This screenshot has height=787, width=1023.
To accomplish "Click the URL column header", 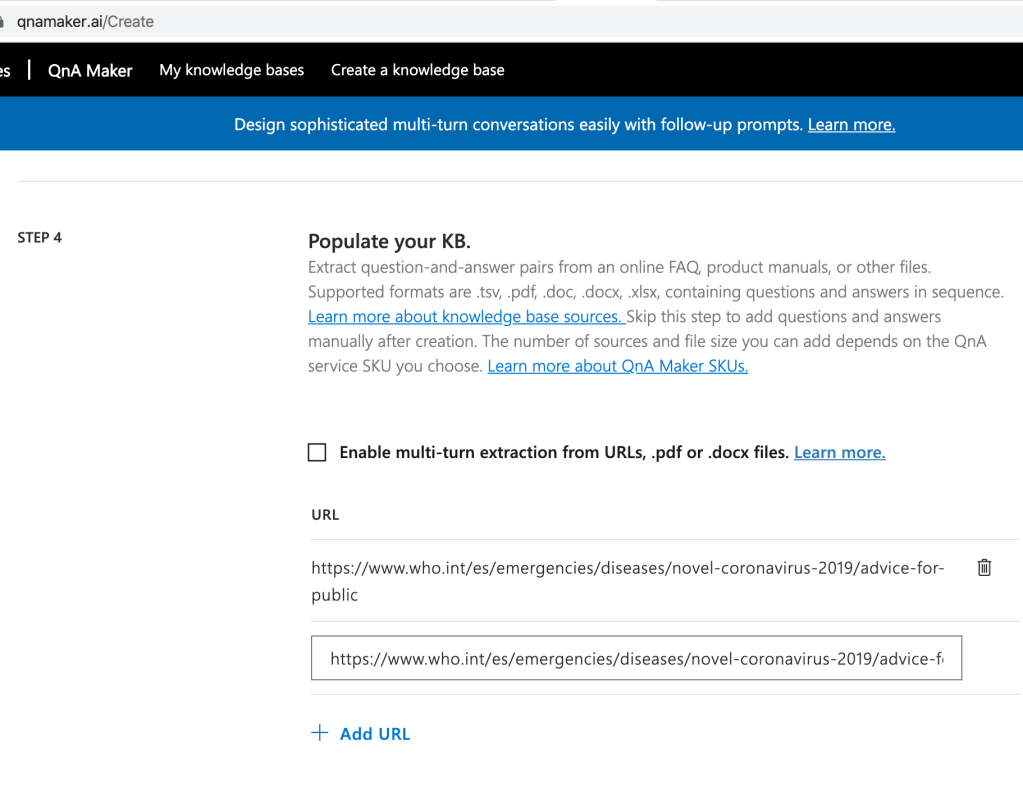I will pyautogui.click(x=324, y=514).
